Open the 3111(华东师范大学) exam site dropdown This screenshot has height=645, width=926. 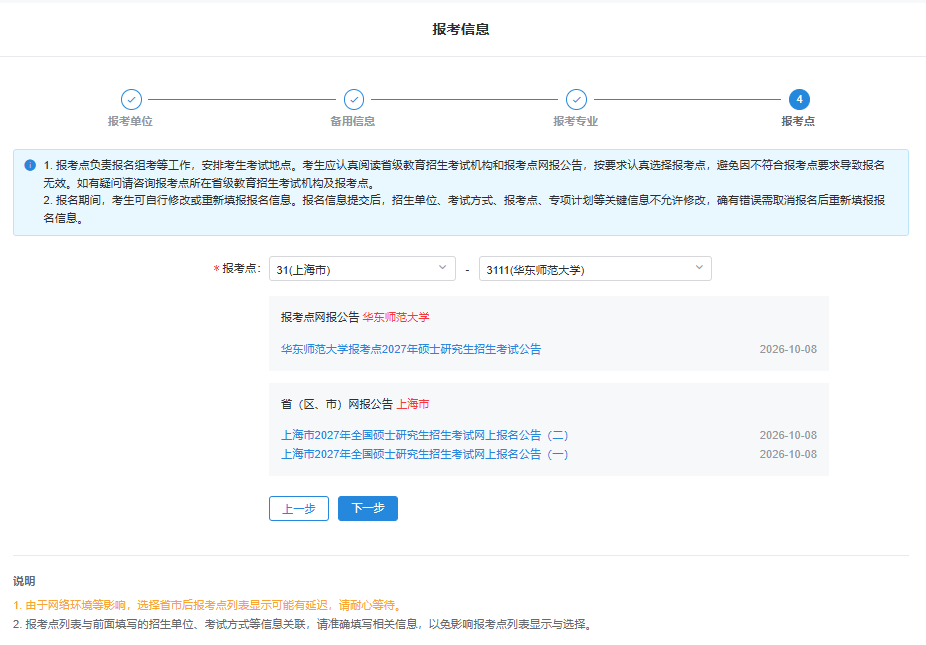coord(595,269)
